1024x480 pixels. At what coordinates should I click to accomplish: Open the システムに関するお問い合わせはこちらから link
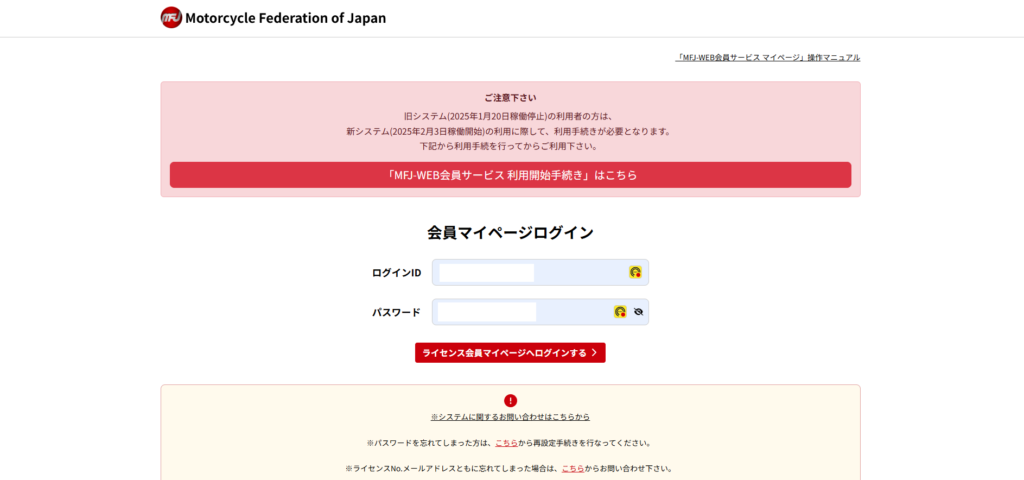pyautogui.click(x=511, y=417)
